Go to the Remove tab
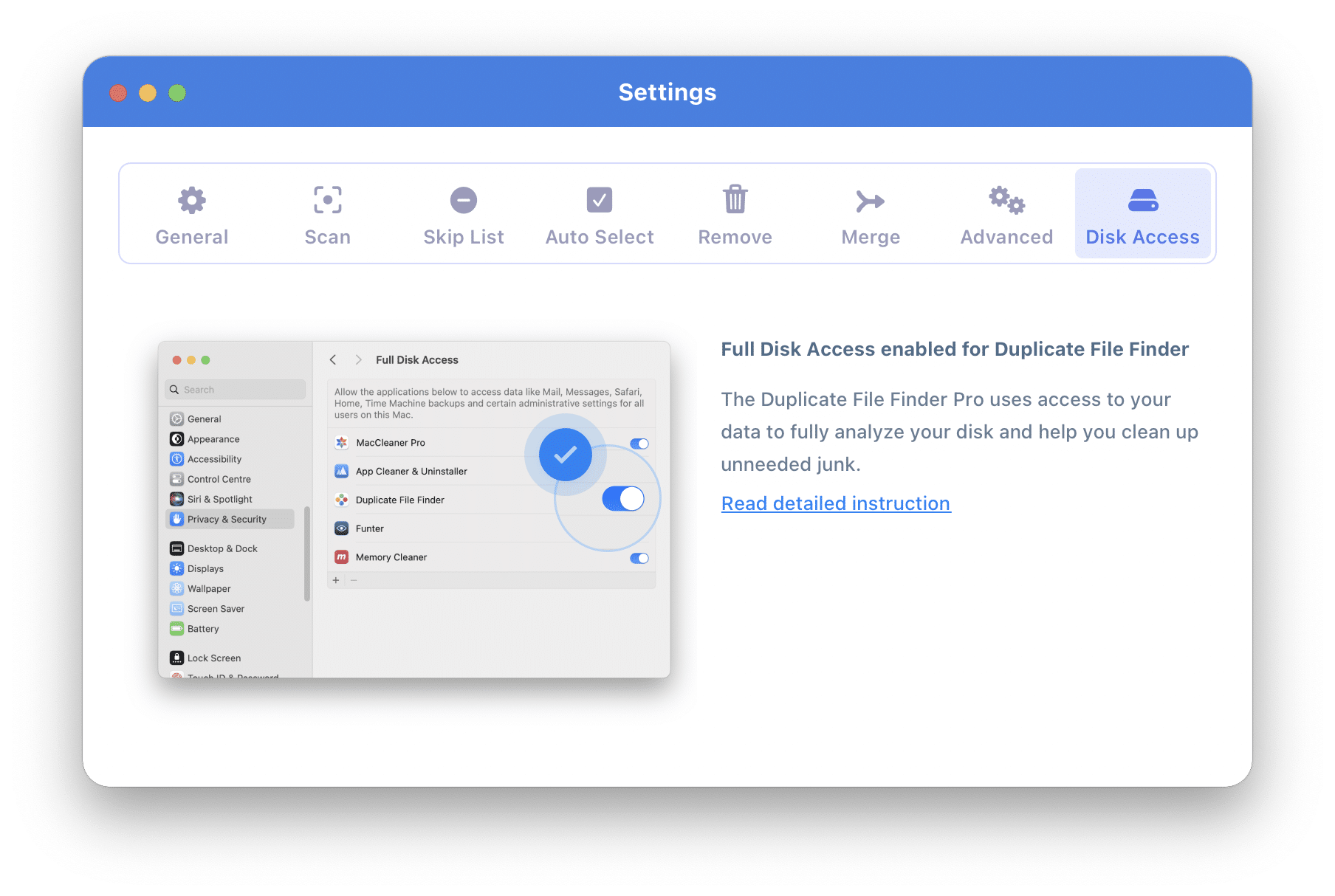The image size is (1335, 896). 735,214
